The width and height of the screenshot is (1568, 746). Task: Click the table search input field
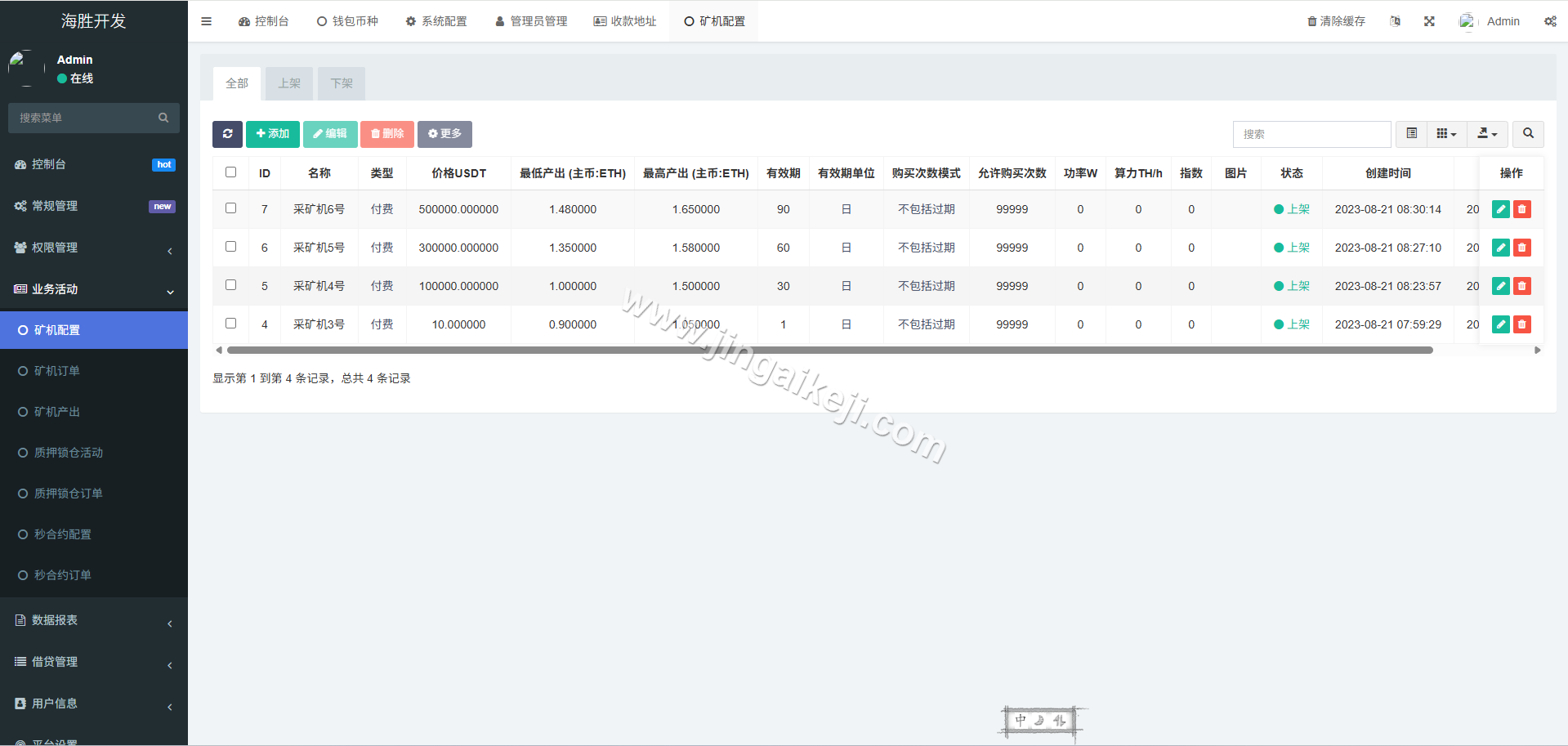pyautogui.click(x=1311, y=133)
